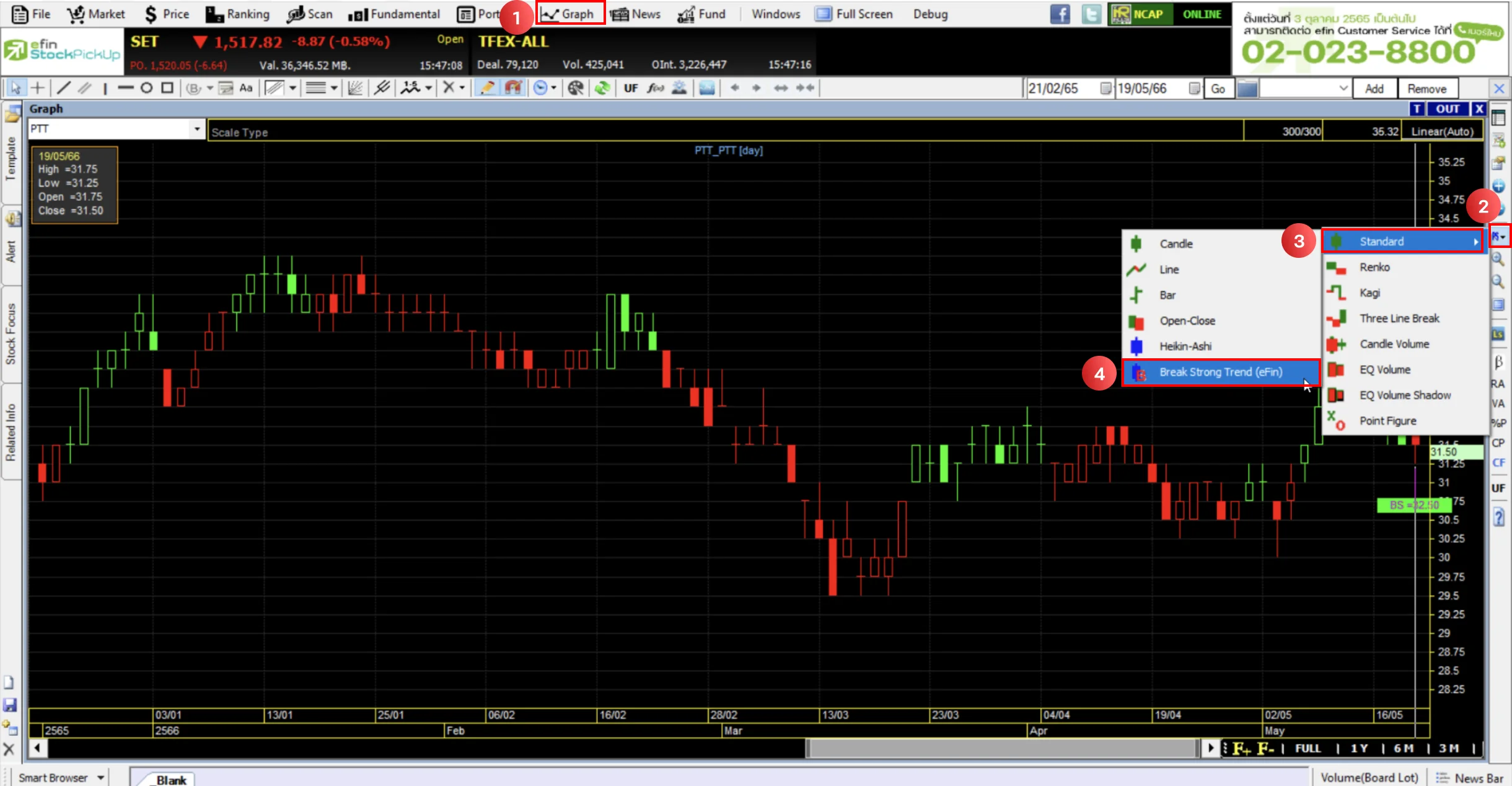Select the arrow pointer tool
The image size is (1512, 786).
15,88
